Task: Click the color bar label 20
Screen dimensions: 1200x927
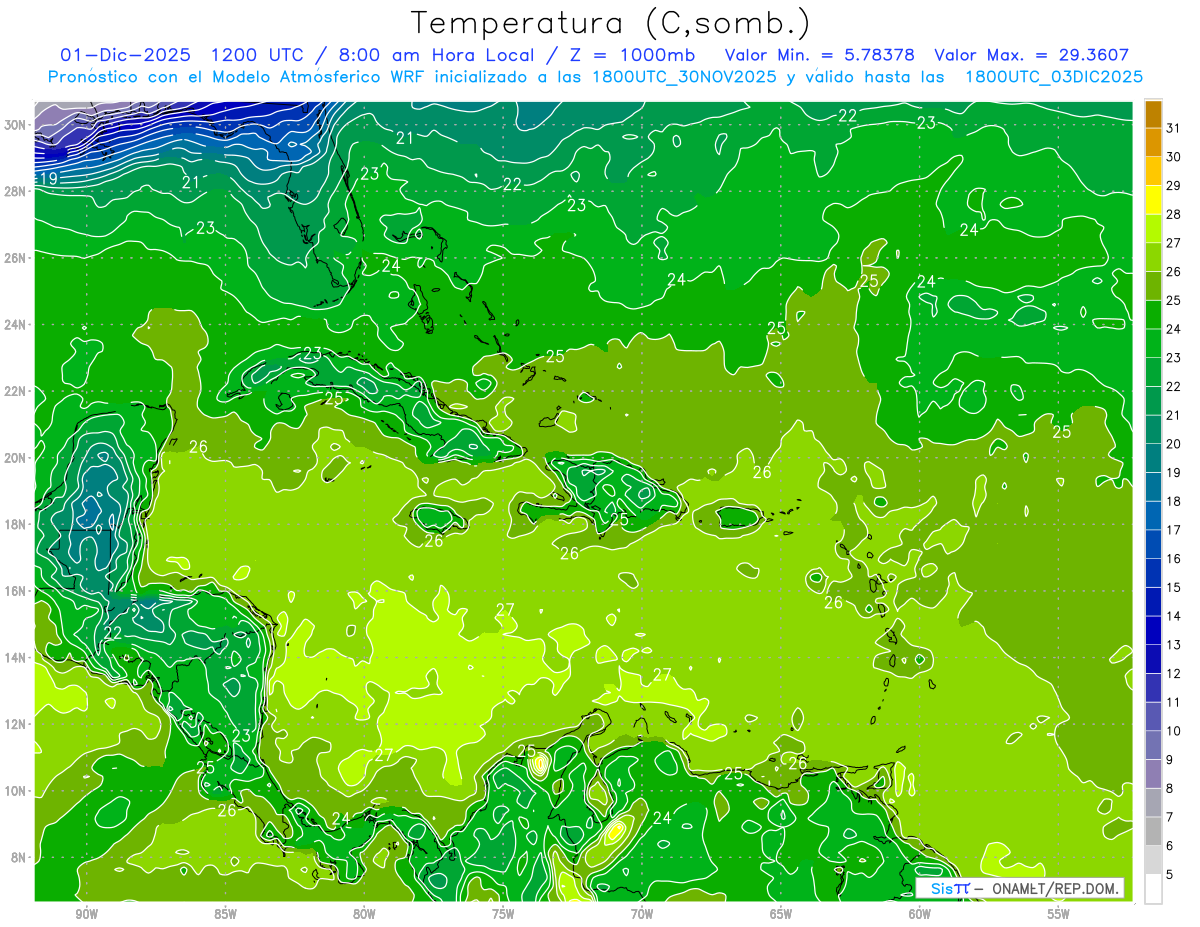Action: (x=1174, y=444)
